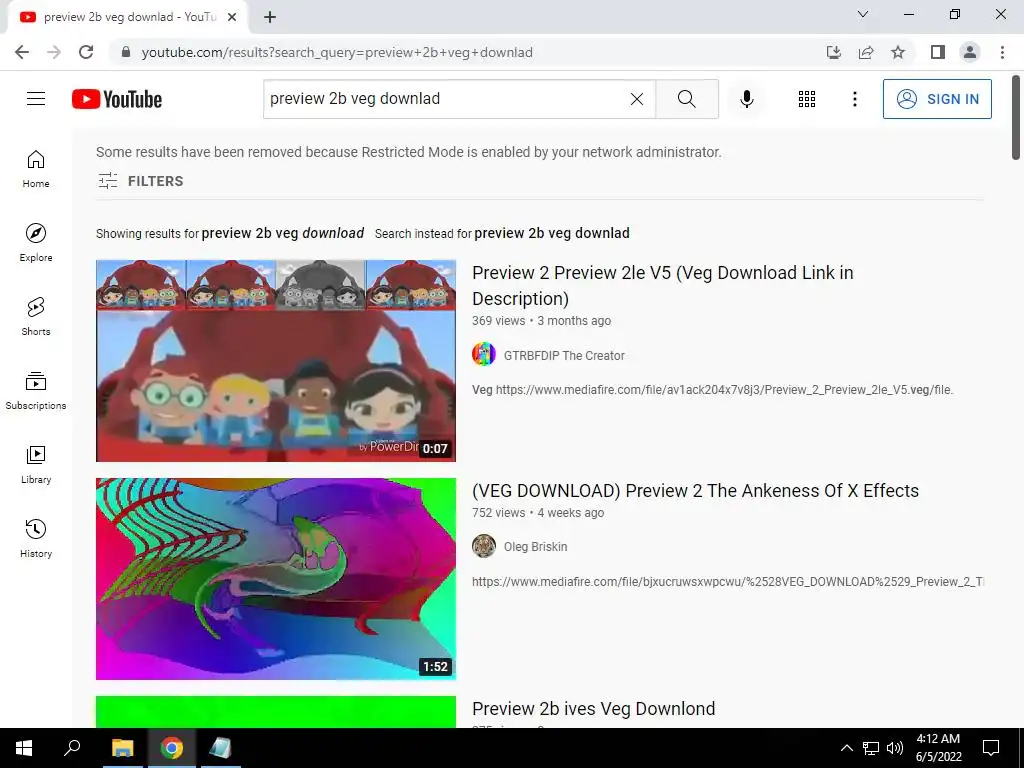This screenshot has width=1024, height=768.
Task: Open the notepad app in taskbar
Action: (x=221, y=748)
